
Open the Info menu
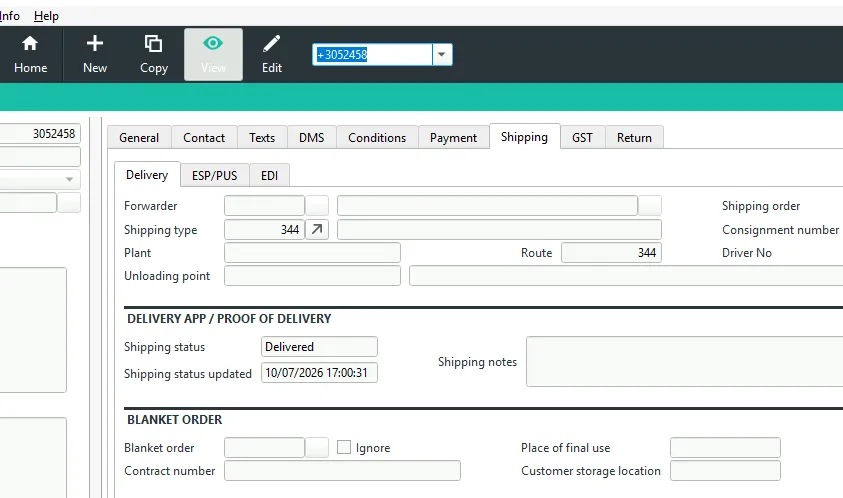(x=10, y=16)
